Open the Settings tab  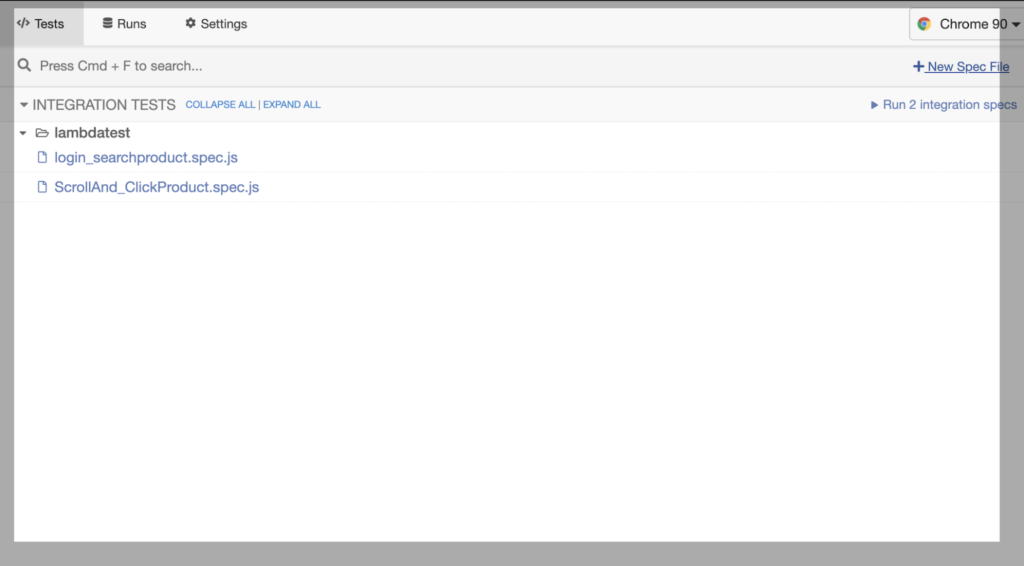pos(216,24)
